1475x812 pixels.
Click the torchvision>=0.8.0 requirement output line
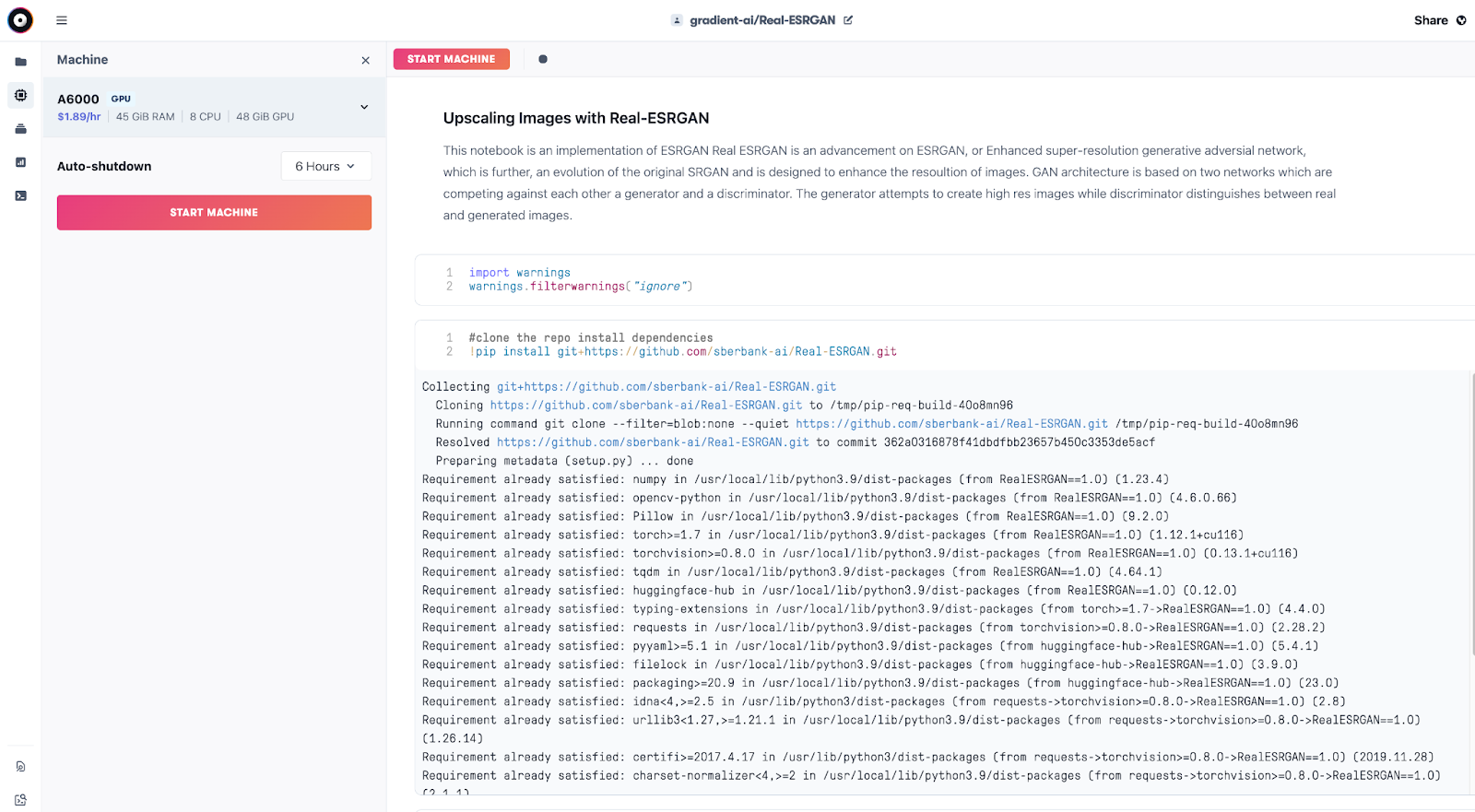pyautogui.click(x=860, y=553)
